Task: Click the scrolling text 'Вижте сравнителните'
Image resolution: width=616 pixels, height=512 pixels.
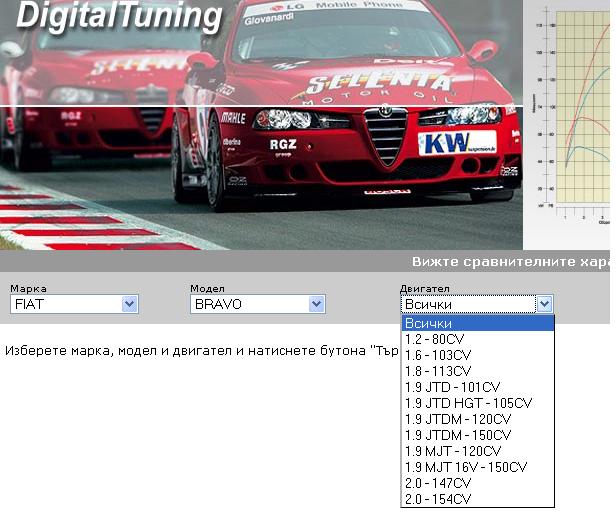Action: [510, 262]
